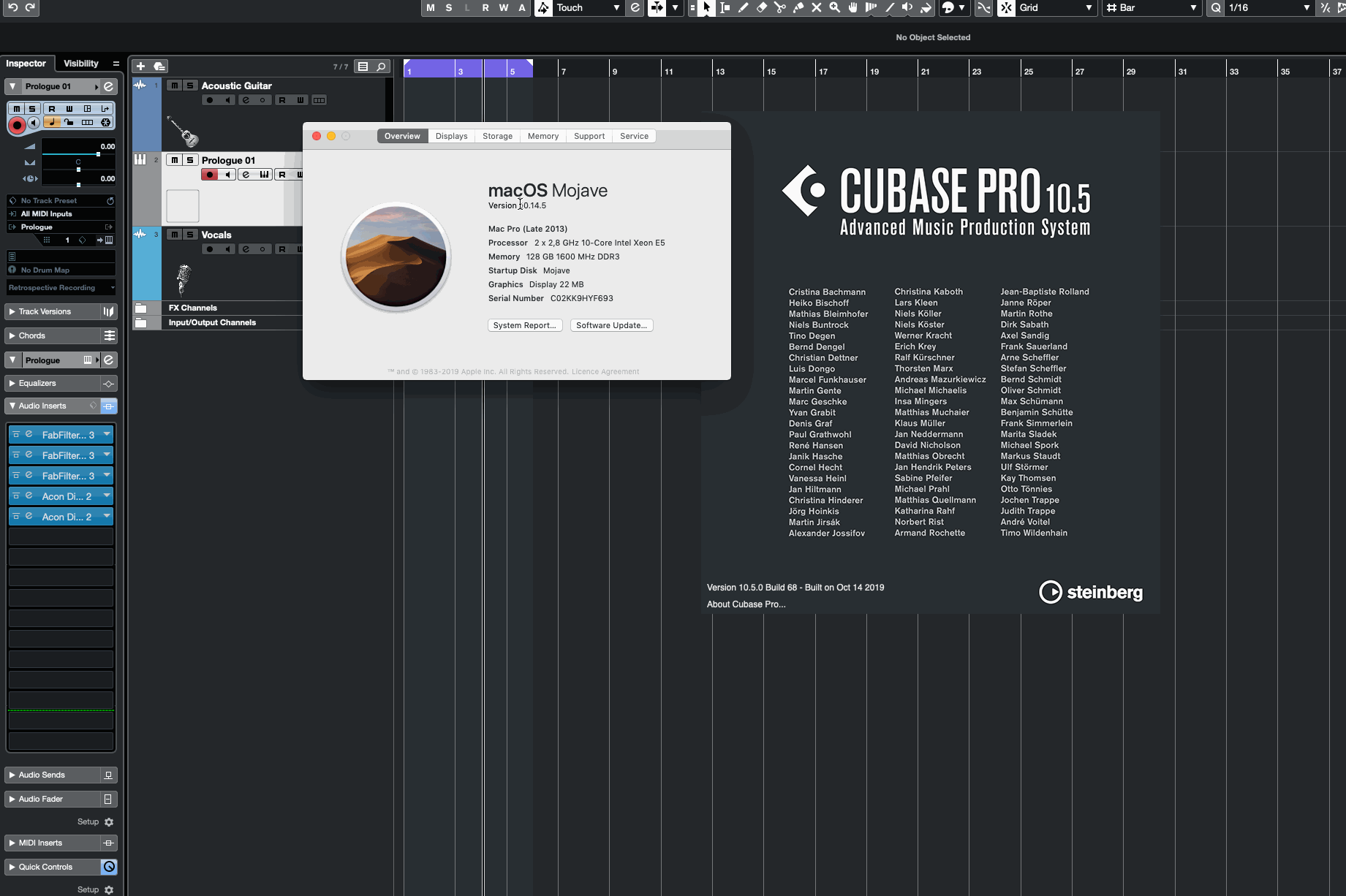Select the Draw (pencil) tool
The width and height of the screenshot is (1346, 896).
pyautogui.click(x=743, y=7)
